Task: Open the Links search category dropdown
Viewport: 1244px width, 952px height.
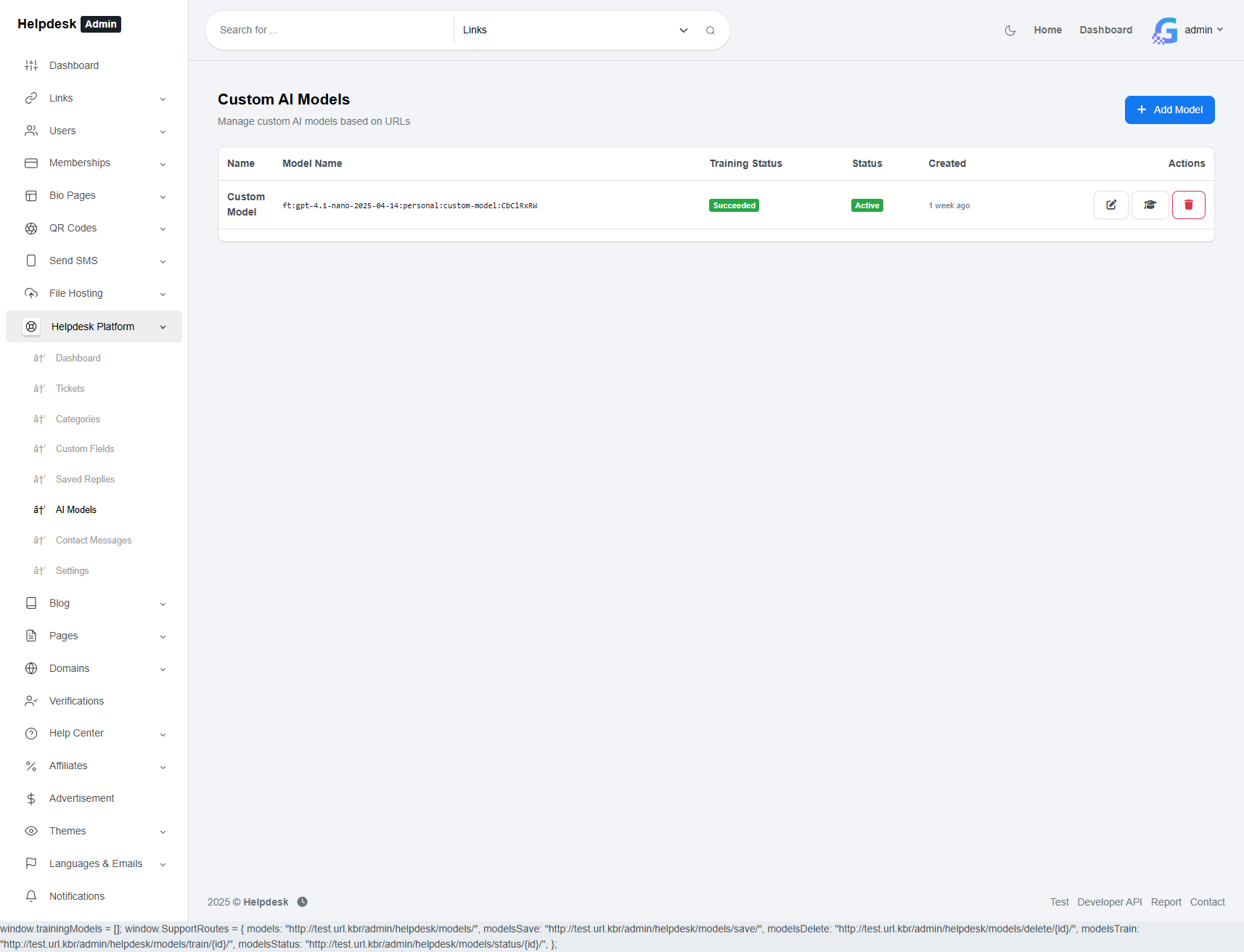Action: [575, 30]
